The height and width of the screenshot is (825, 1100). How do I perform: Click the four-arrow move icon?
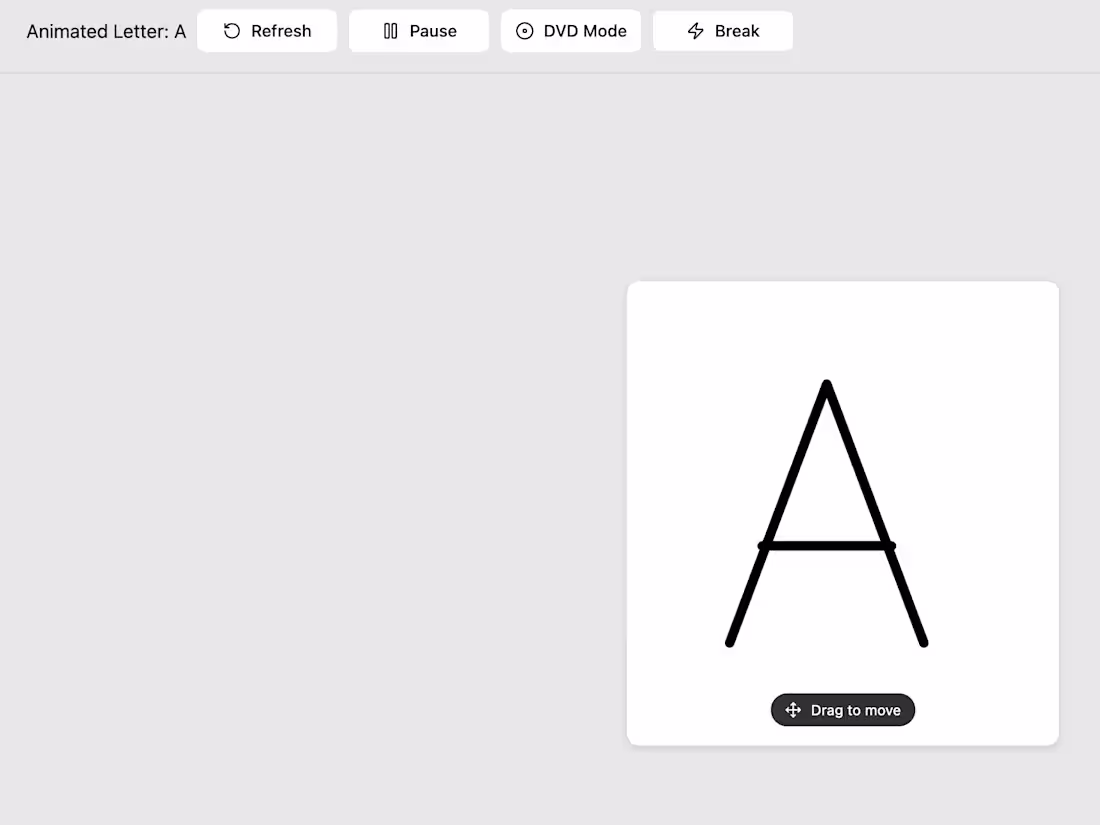point(793,709)
